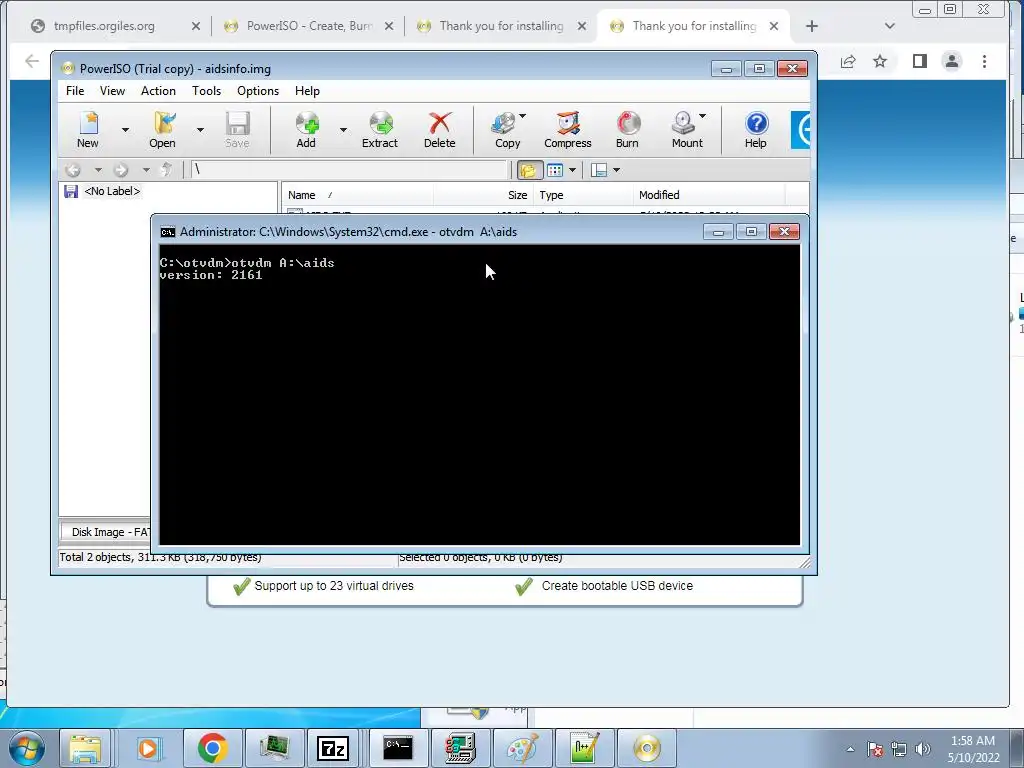Open an image with the Open icon
This screenshot has width=1024, height=768.
pyautogui.click(x=163, y=130)
